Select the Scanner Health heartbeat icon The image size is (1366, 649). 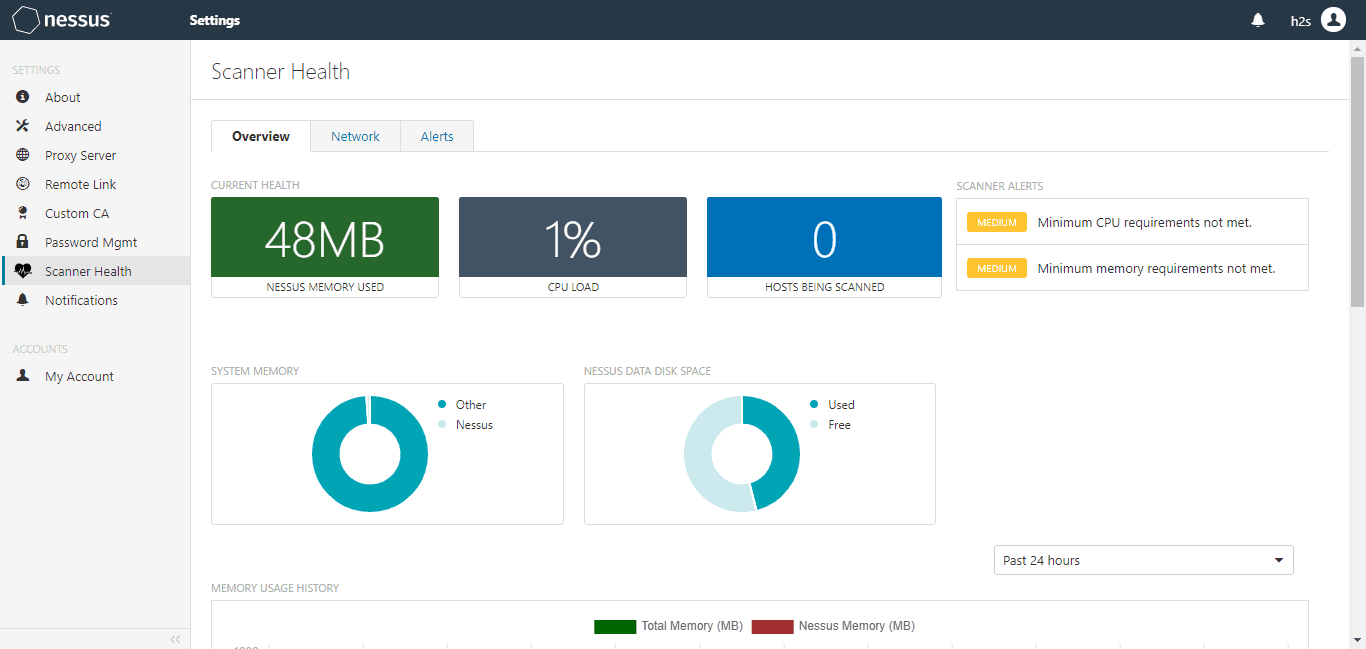point(22,271)
